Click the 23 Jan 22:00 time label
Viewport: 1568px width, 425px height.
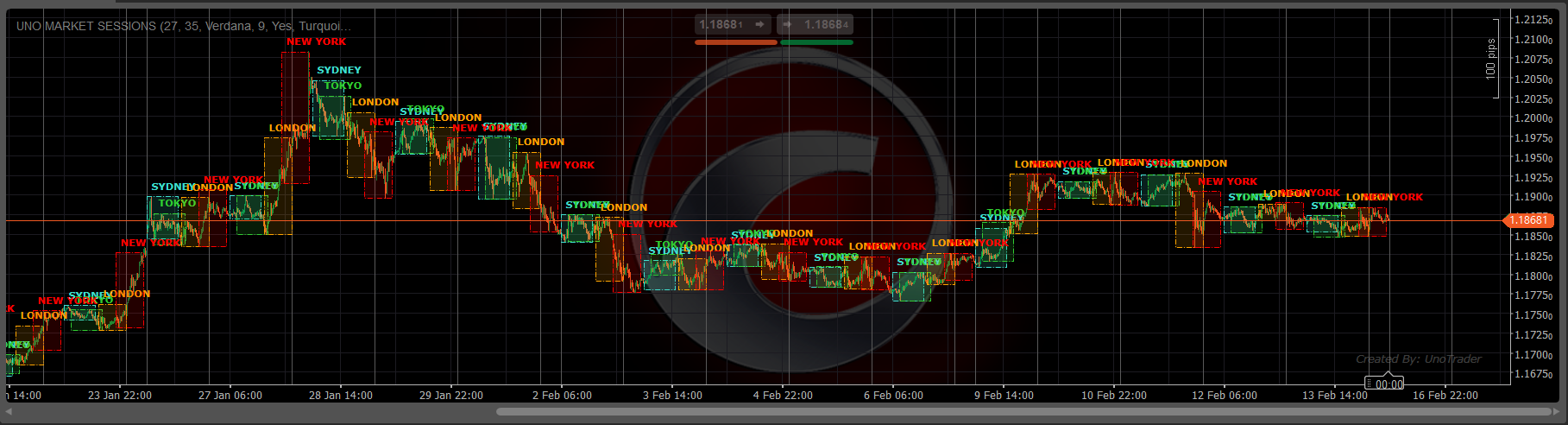[120, 396]
